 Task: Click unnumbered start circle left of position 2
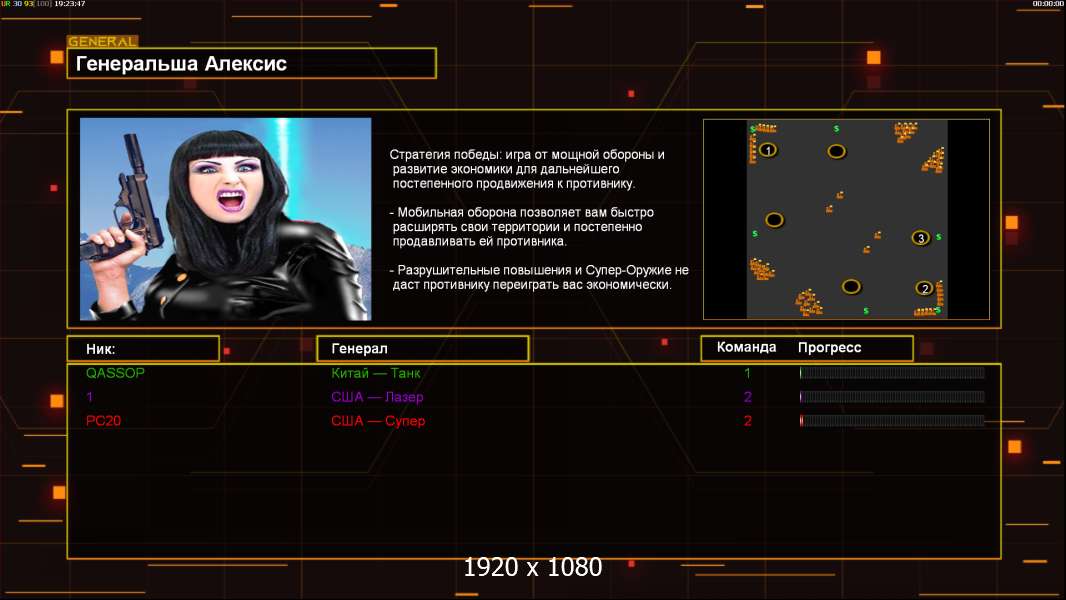[851, 287]
